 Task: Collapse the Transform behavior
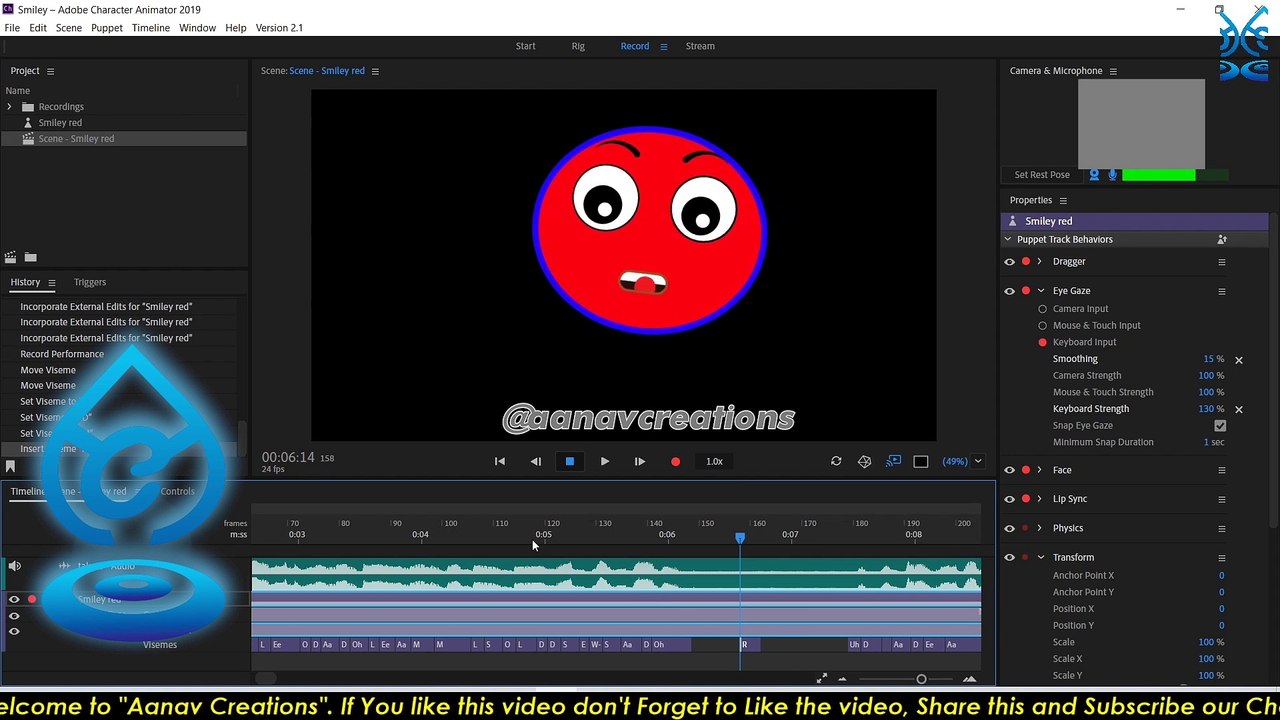pos(1041,557)
